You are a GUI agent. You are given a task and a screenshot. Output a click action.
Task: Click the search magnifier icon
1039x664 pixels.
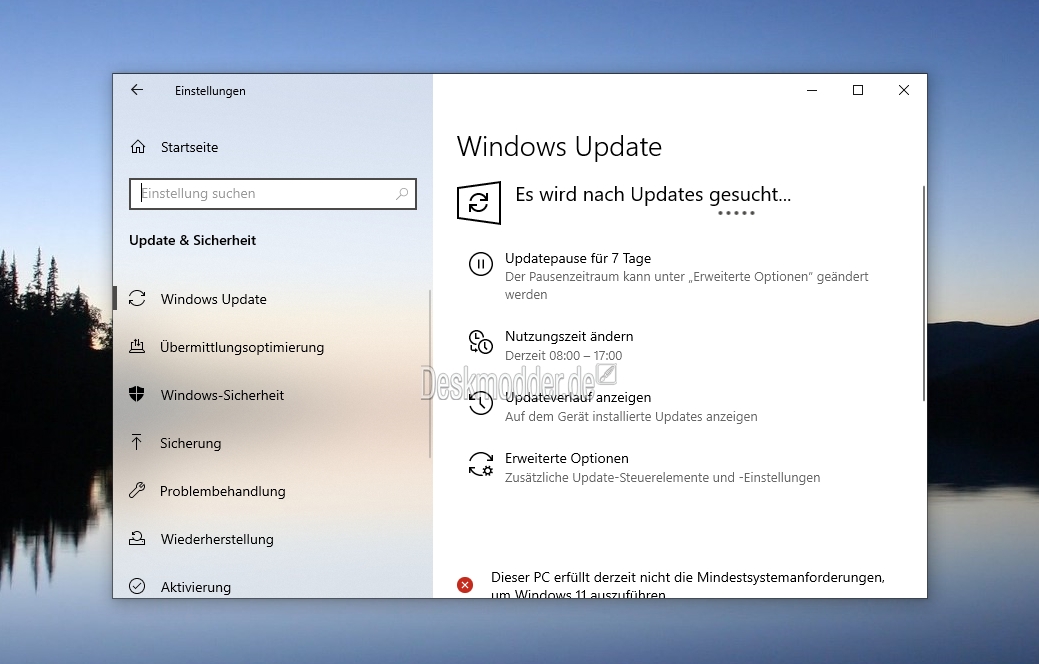coord(402,194)
